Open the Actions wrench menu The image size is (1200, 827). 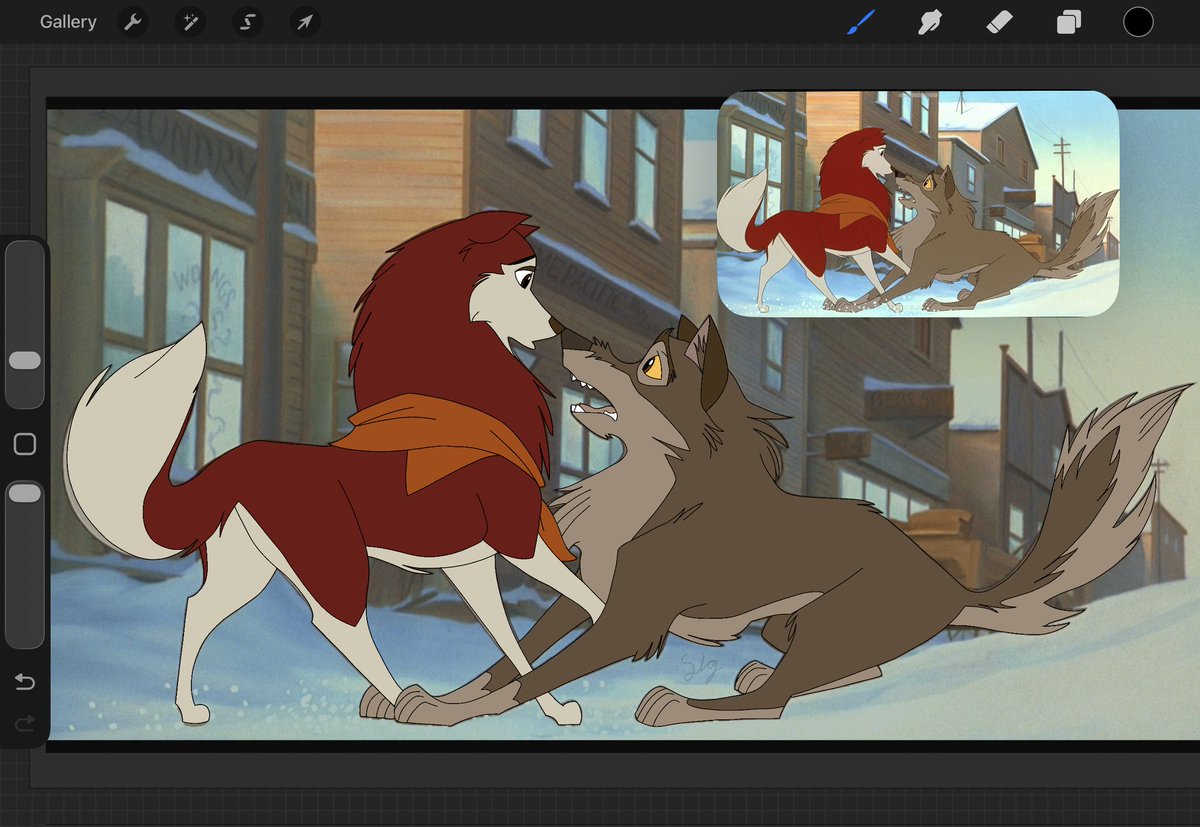coord(133,22)
